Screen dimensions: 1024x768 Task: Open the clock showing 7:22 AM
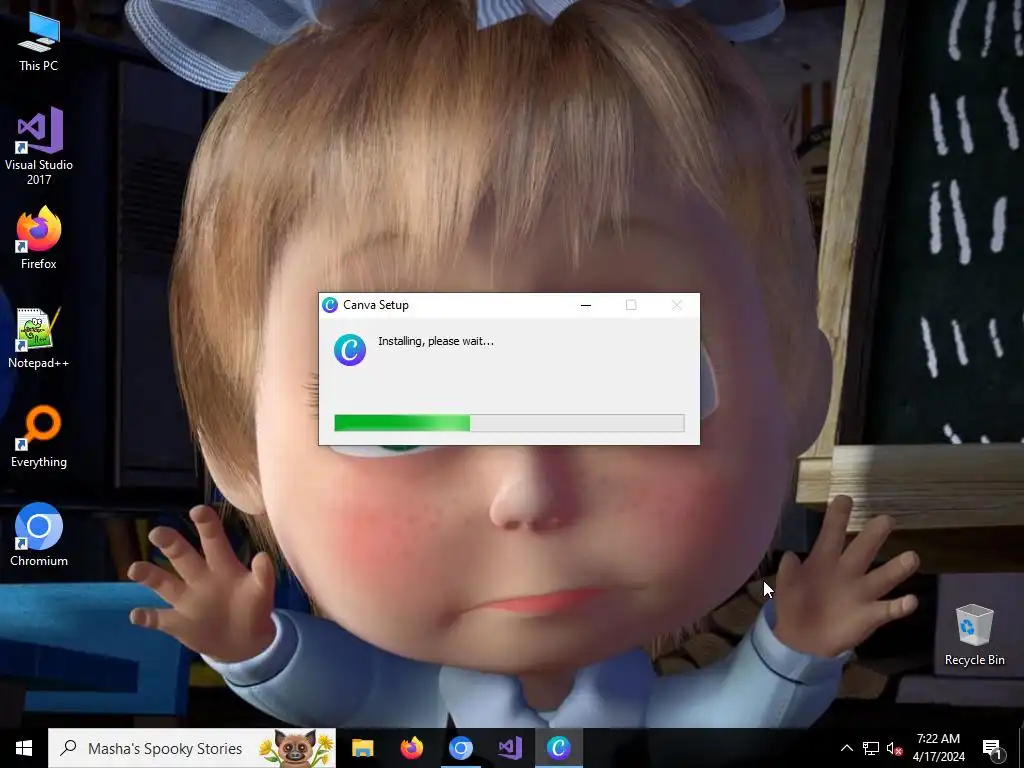tap(938, 748)
